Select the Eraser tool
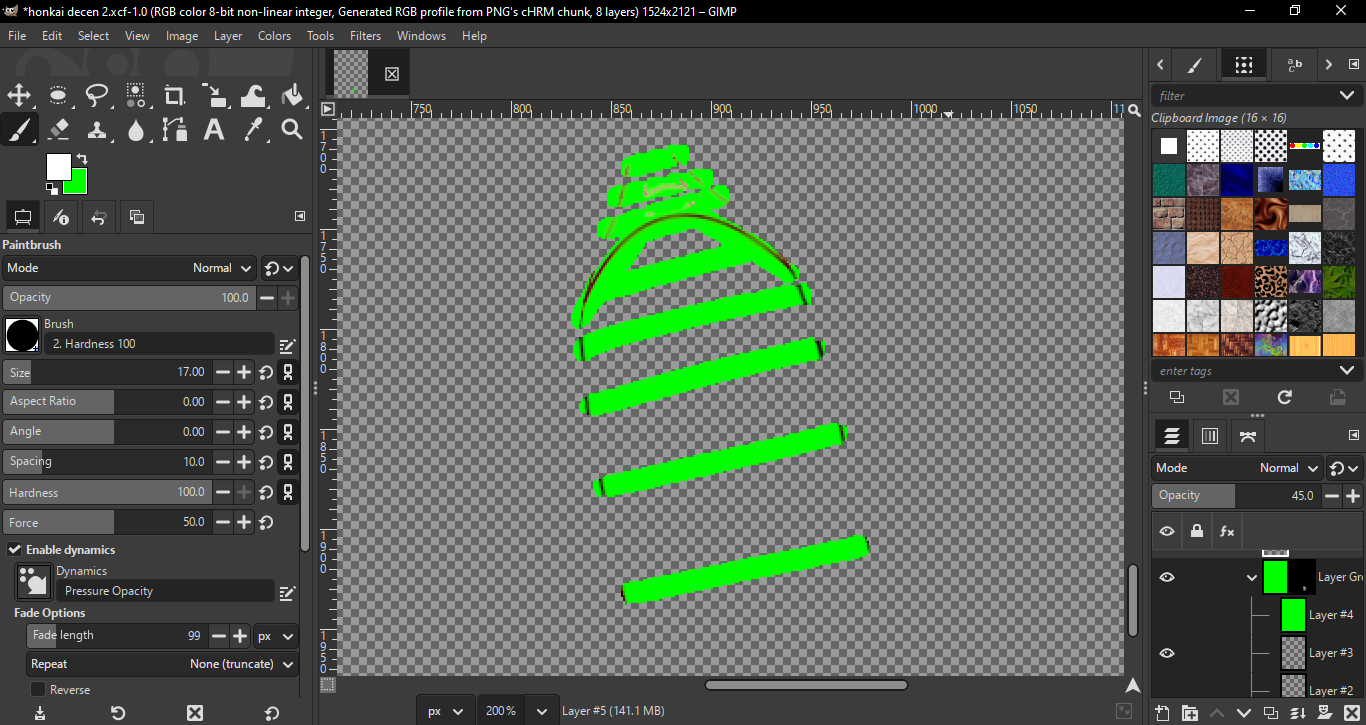This screenshot has width=1366, height=725. coord(58,129)
